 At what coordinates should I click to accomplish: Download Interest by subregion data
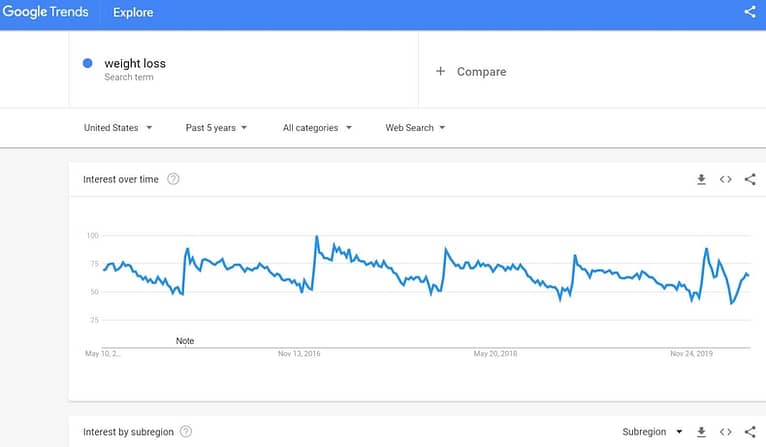pyautogui.click(x=701, y=432)
